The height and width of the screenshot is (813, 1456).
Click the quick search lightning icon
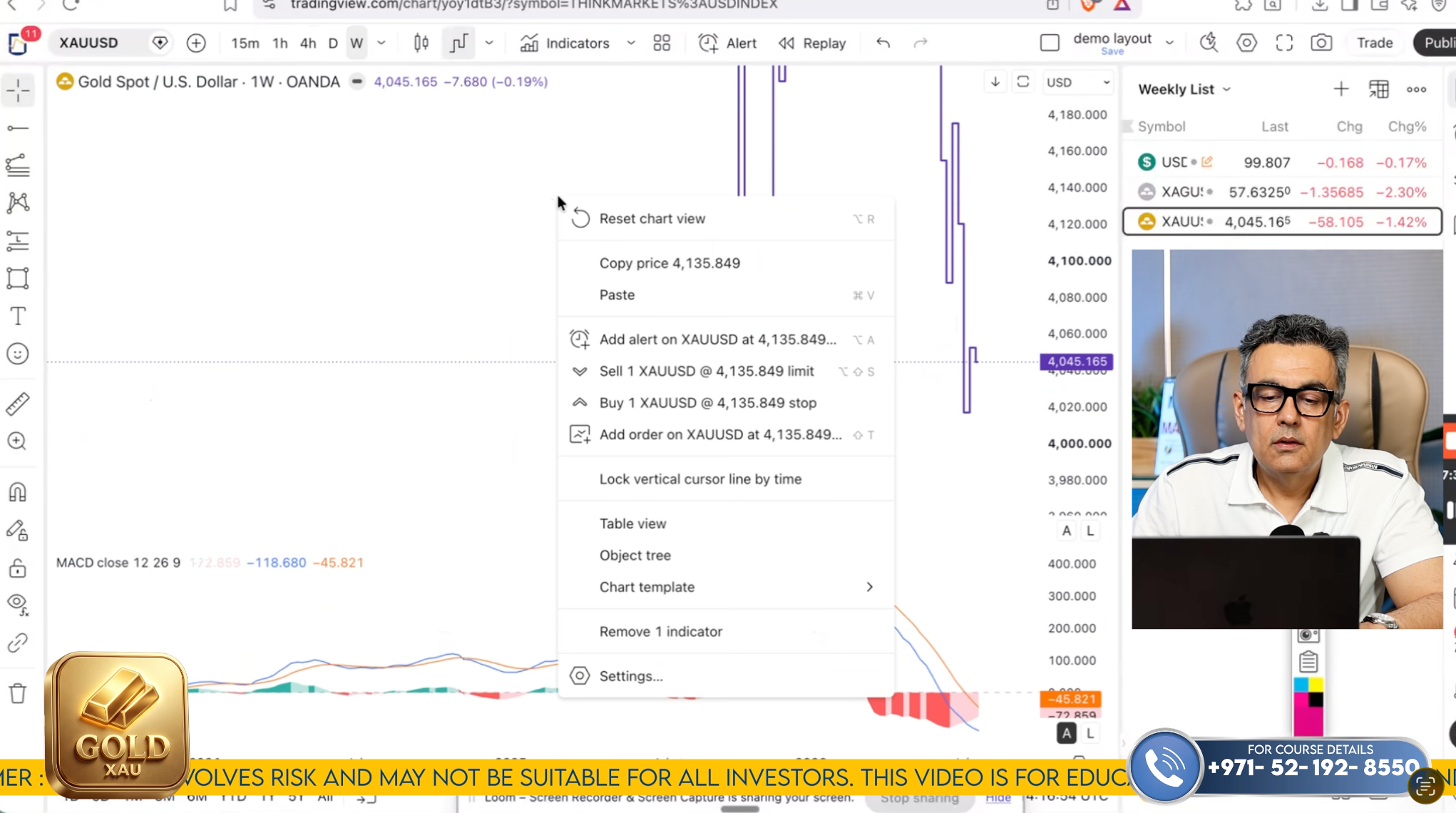coord(1209,43)
